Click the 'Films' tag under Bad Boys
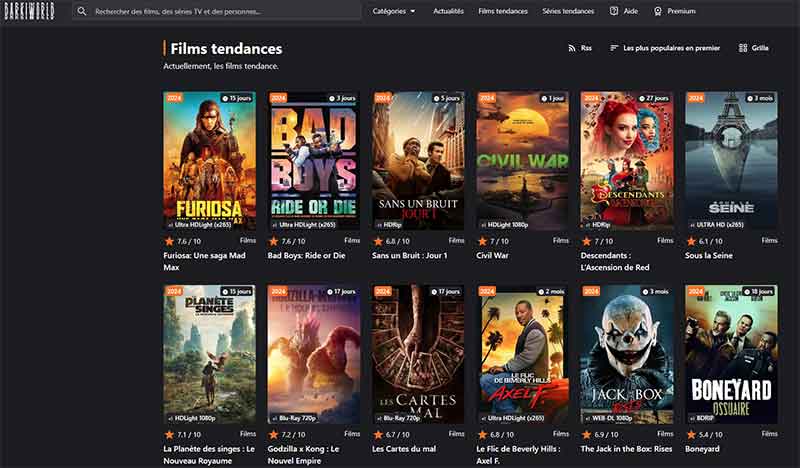The height and width of the screenshot is (468, 800). 352,240
